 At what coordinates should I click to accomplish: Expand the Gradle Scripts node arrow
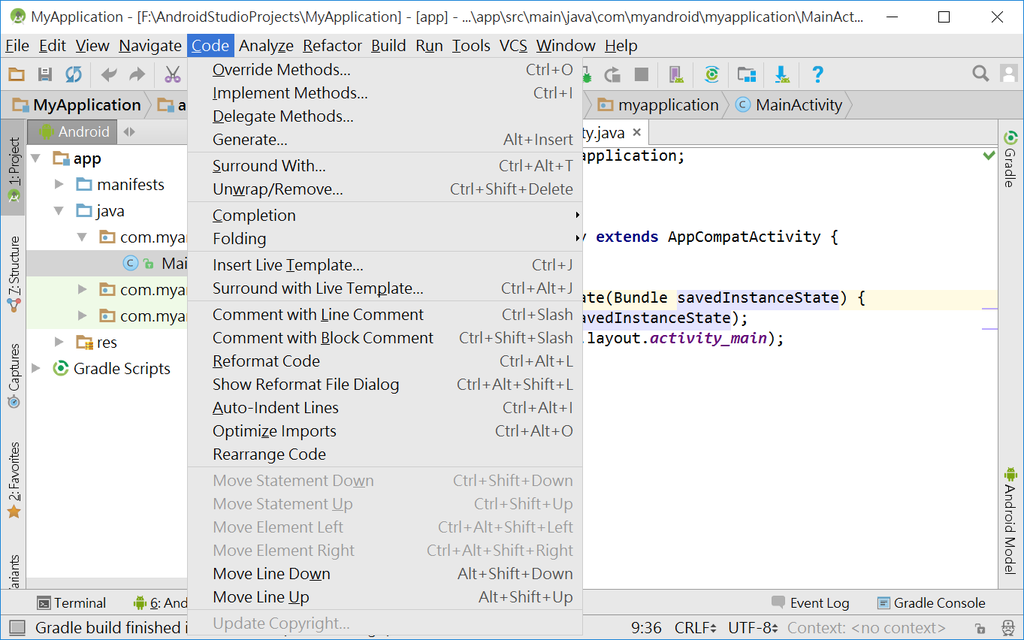click(37, 368)
